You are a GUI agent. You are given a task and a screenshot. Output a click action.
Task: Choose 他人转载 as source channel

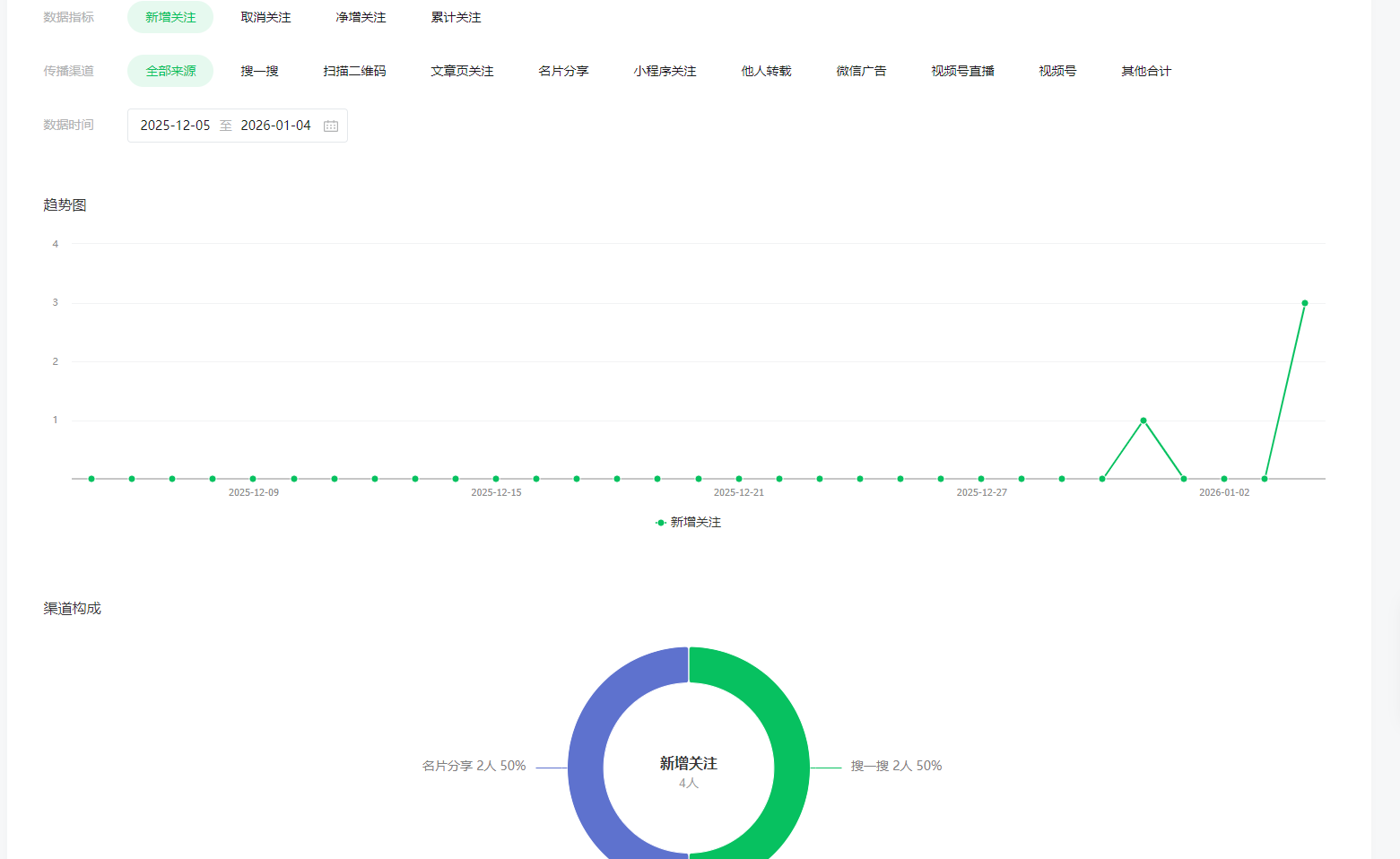(766, 72)
